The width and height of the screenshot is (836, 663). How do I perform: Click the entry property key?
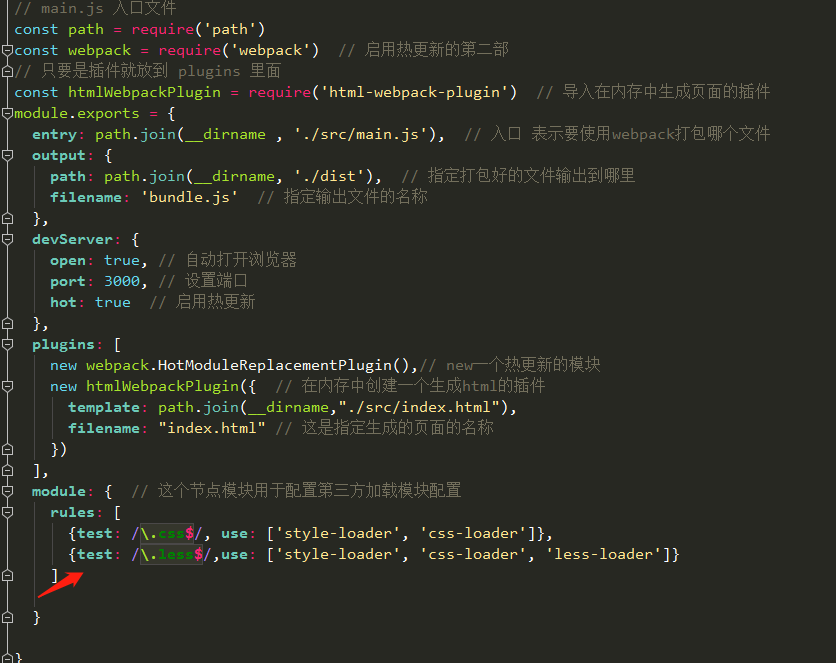click(x=54, y=134)
